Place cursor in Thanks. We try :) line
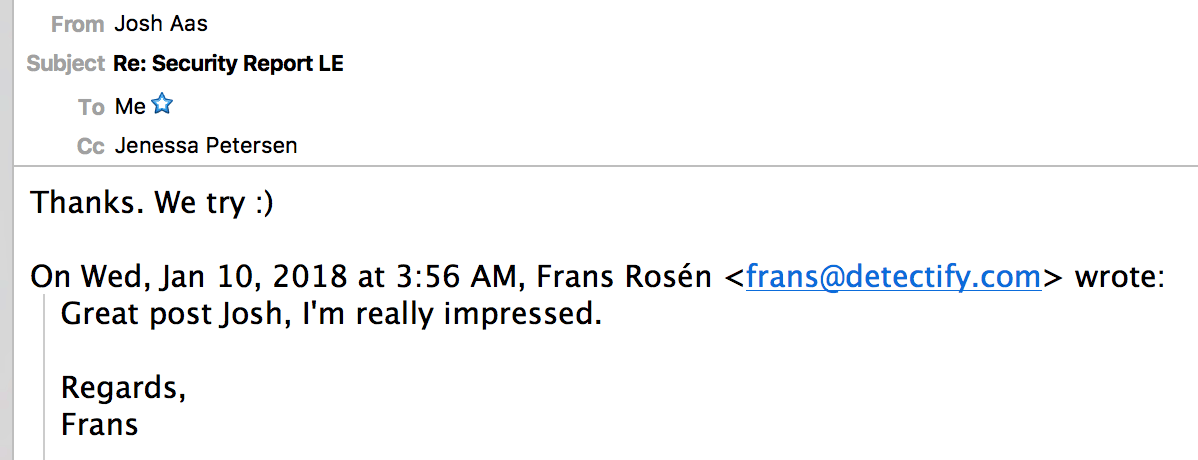The width and height of the screenshot is (1198, 460). coord(151,203)
